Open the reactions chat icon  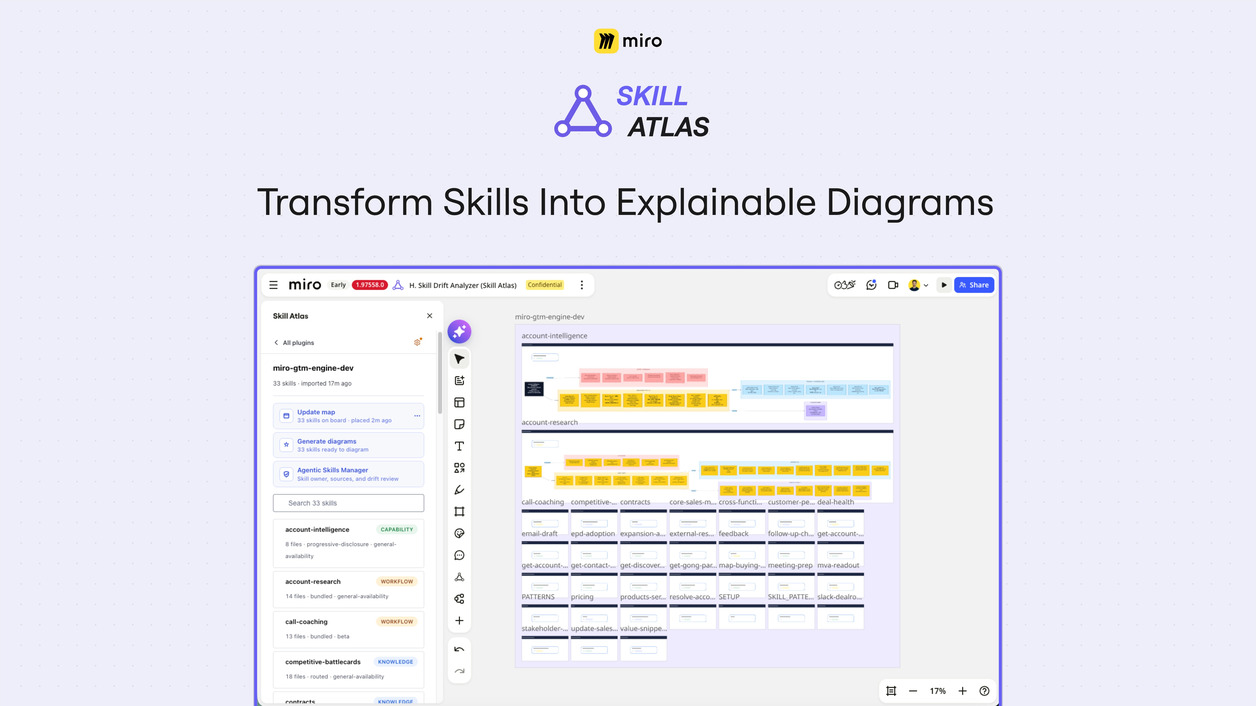point(871,285)
